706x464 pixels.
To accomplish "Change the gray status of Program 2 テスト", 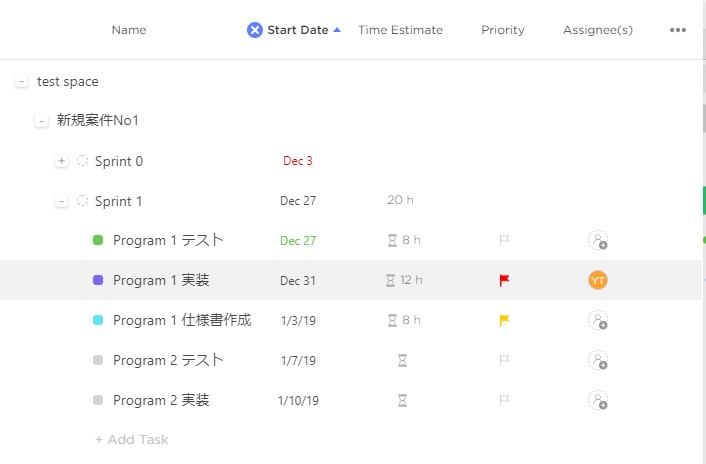I will 98,360.
